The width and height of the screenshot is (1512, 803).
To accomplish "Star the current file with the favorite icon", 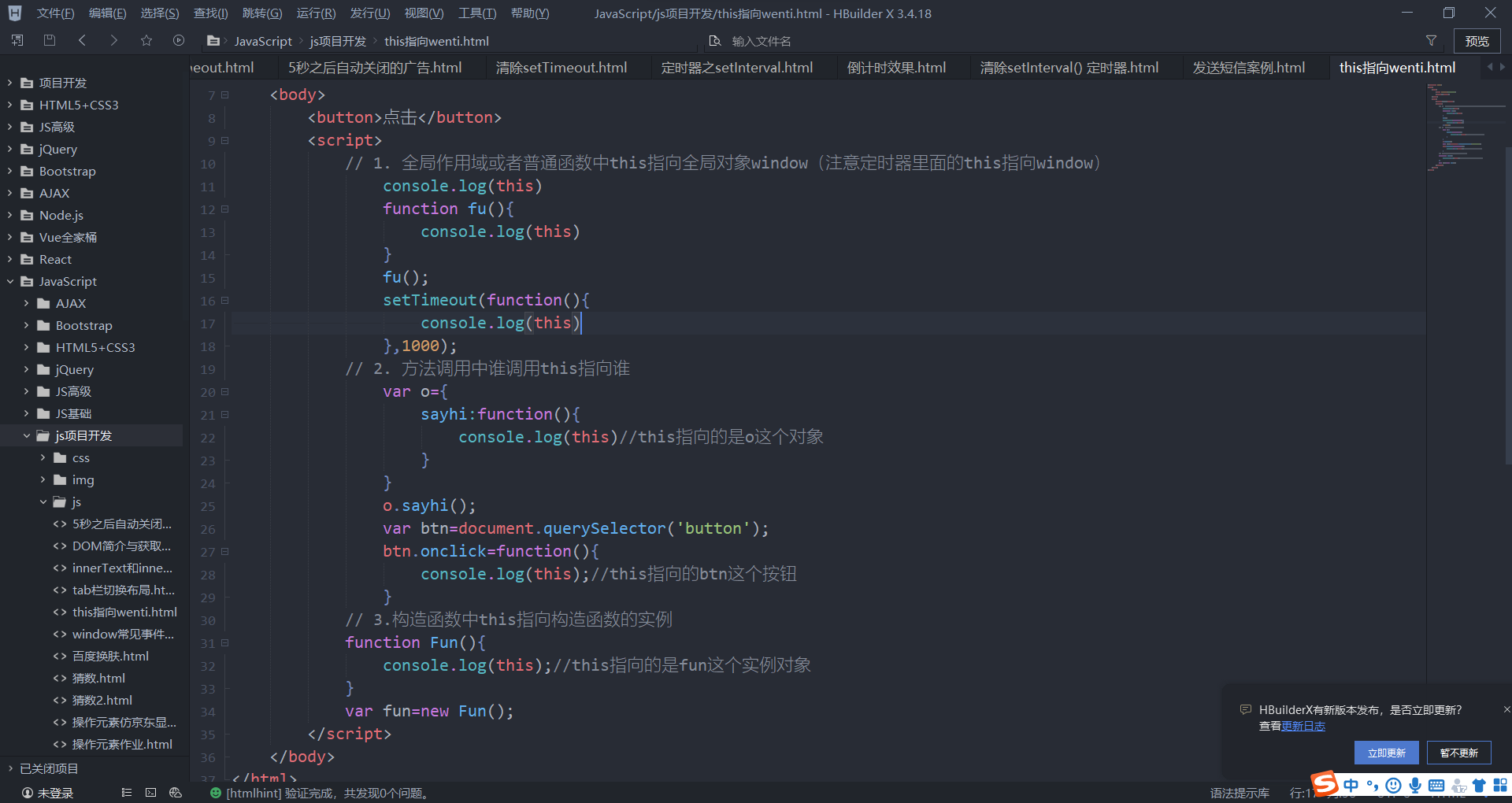I will [146, 40].
